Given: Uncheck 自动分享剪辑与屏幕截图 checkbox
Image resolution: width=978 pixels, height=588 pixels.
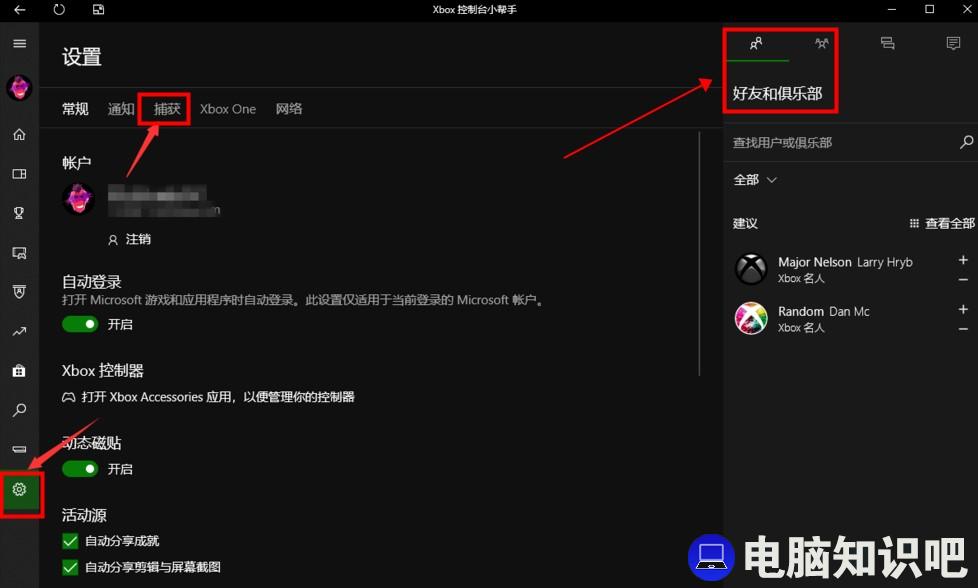Looking at the screenshot, I should pos(70,567).
